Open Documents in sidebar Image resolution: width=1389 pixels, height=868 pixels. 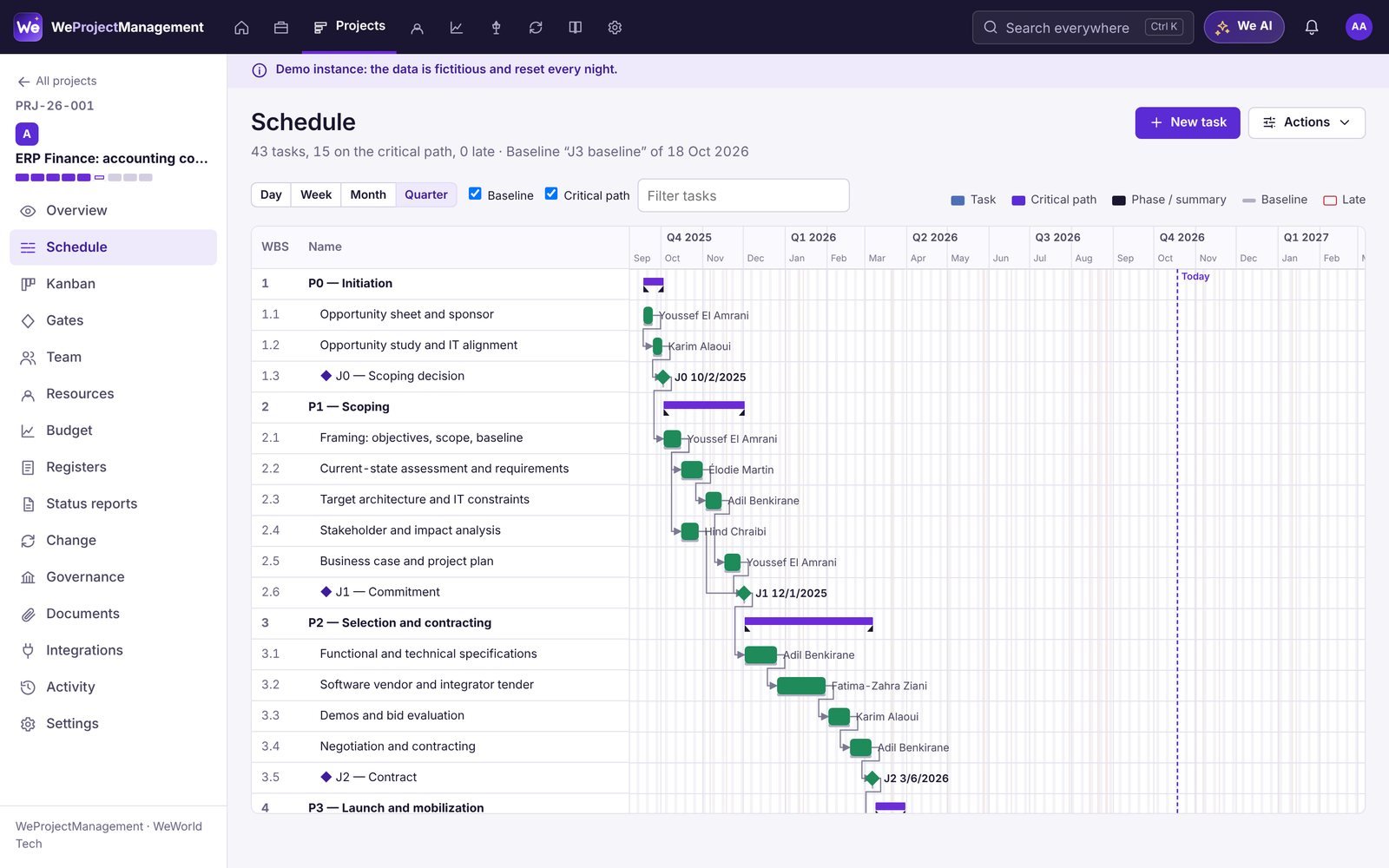coord(113,614)
